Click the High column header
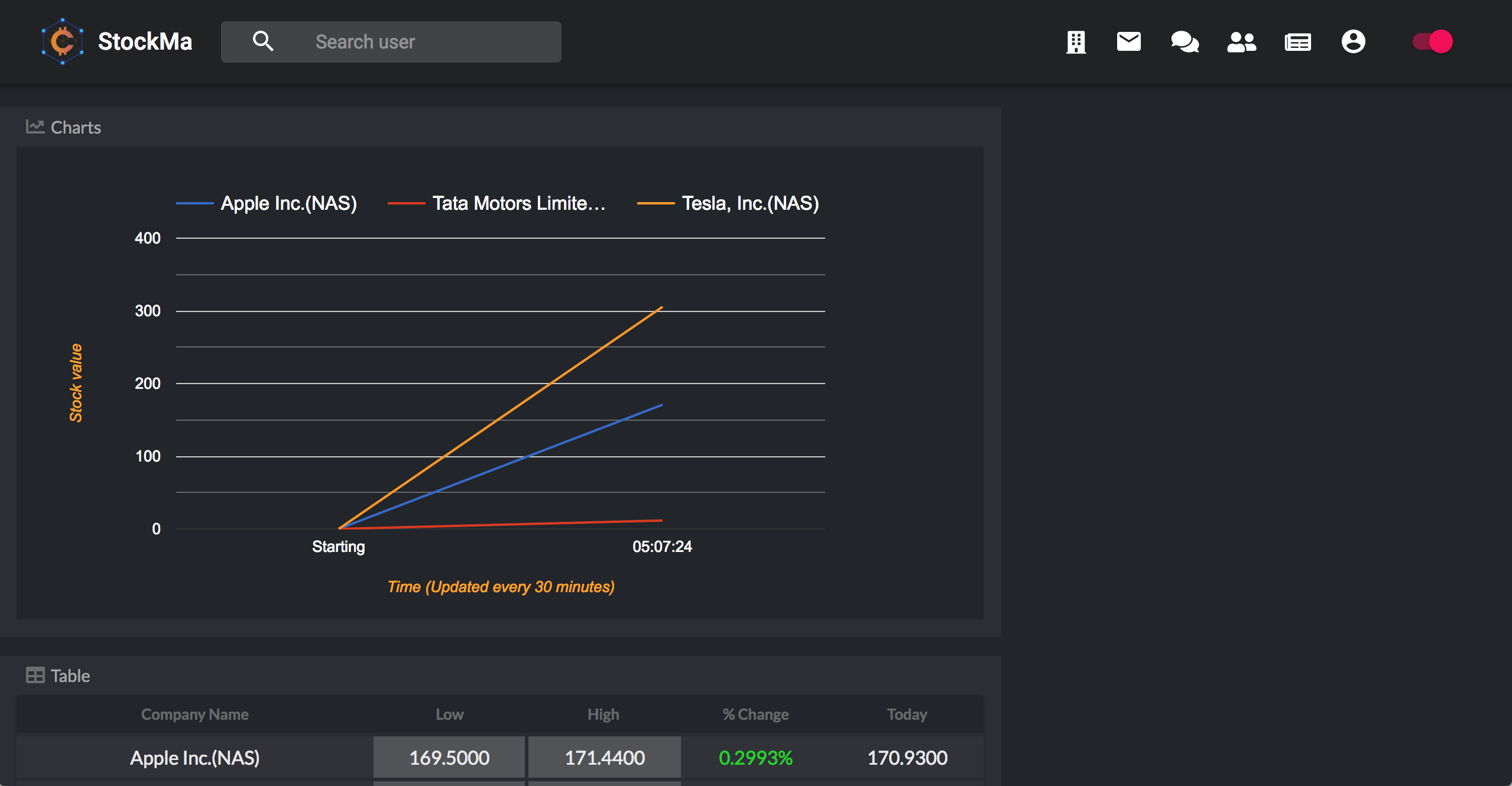 click(603, 714)
